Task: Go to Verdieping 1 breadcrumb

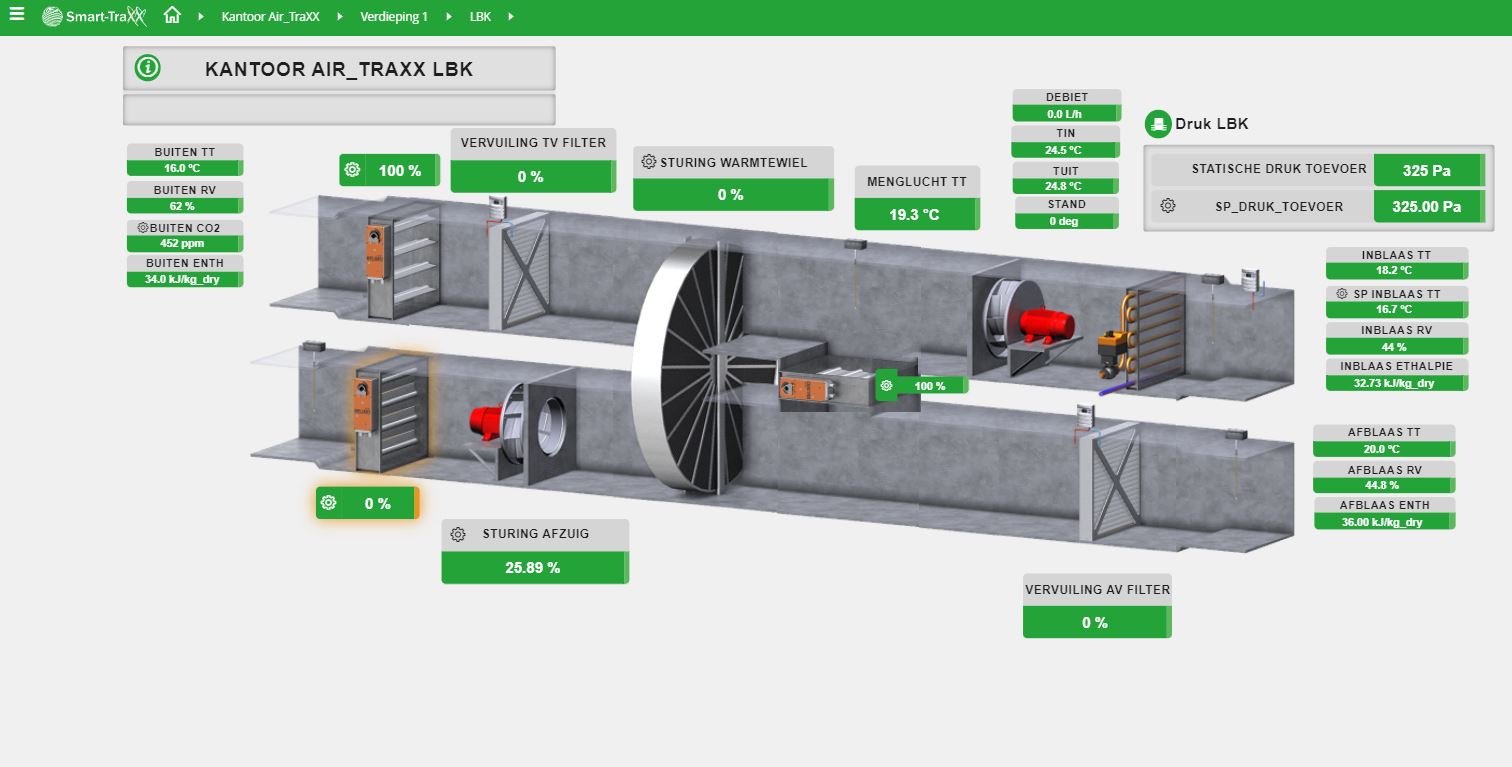Action: pos(394,17)
